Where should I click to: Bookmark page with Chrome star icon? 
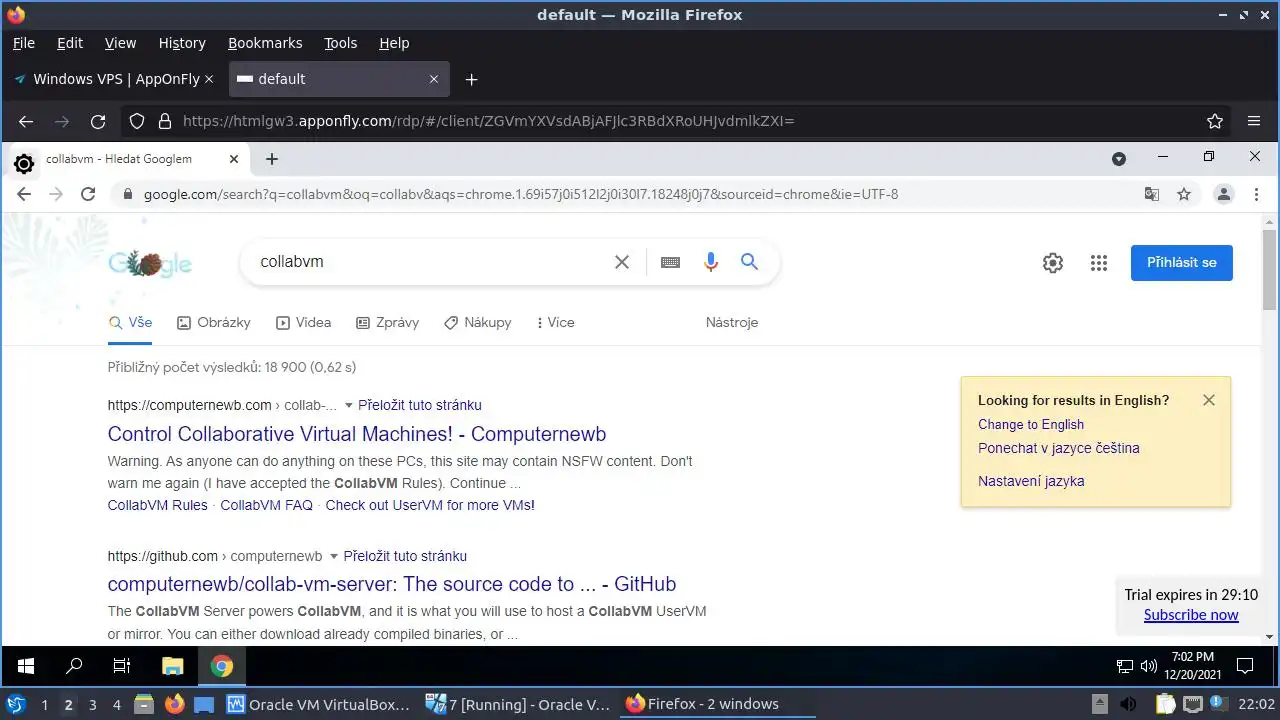pyautogui.click(x=1184, y=195)
